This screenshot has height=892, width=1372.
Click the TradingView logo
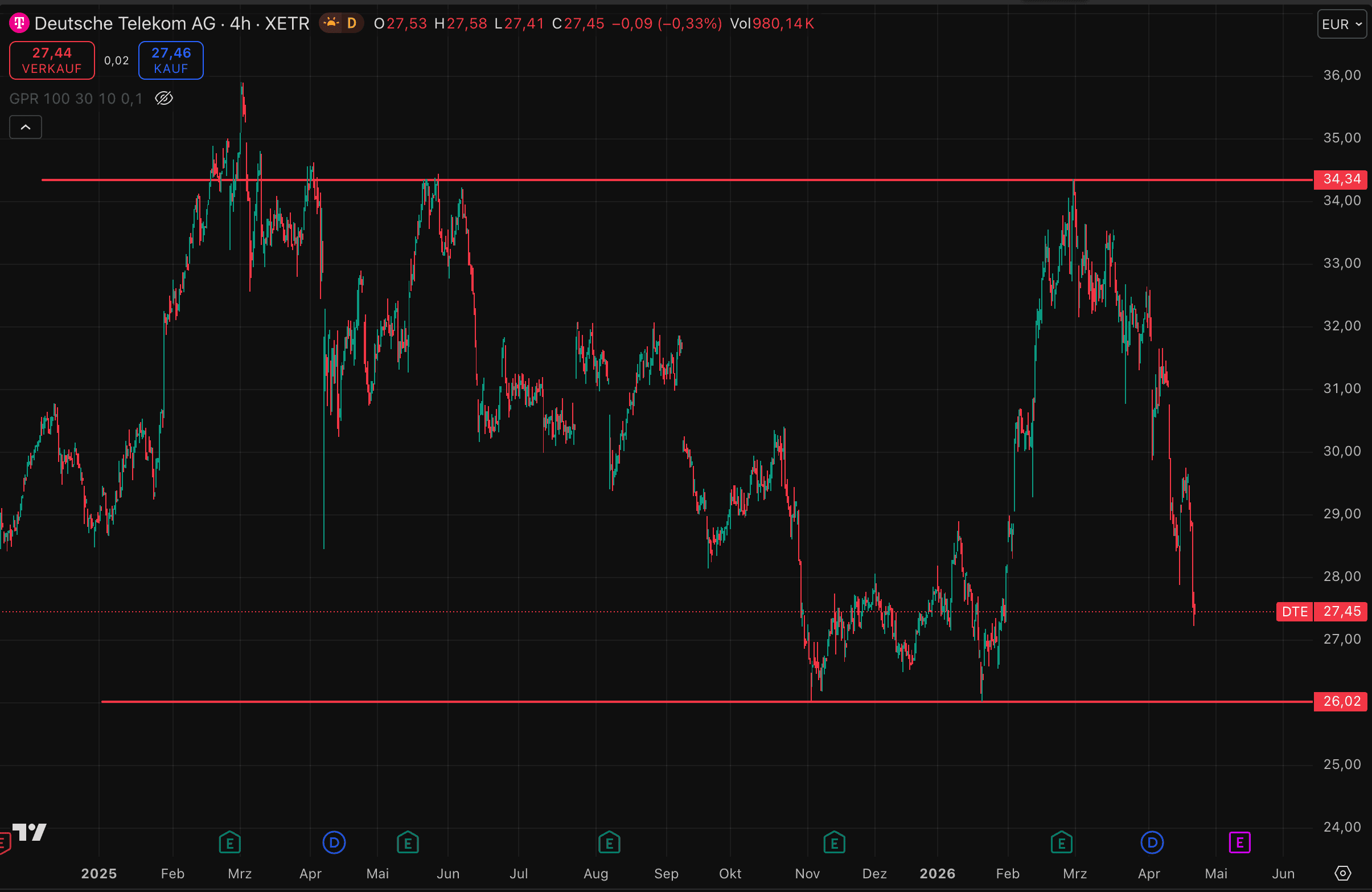coord(30,832)
